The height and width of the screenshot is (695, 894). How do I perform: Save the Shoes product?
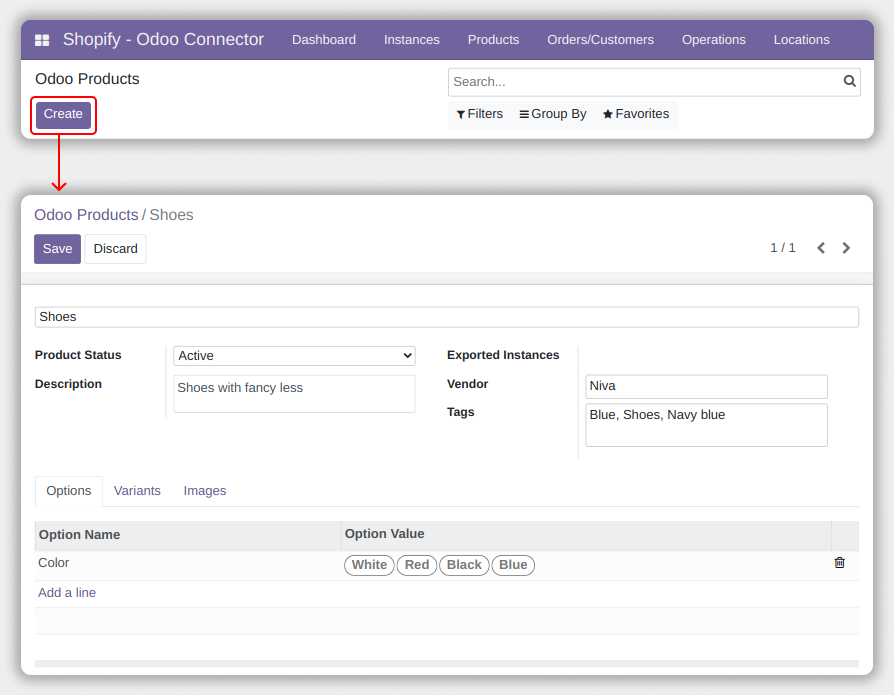(58, 249)
